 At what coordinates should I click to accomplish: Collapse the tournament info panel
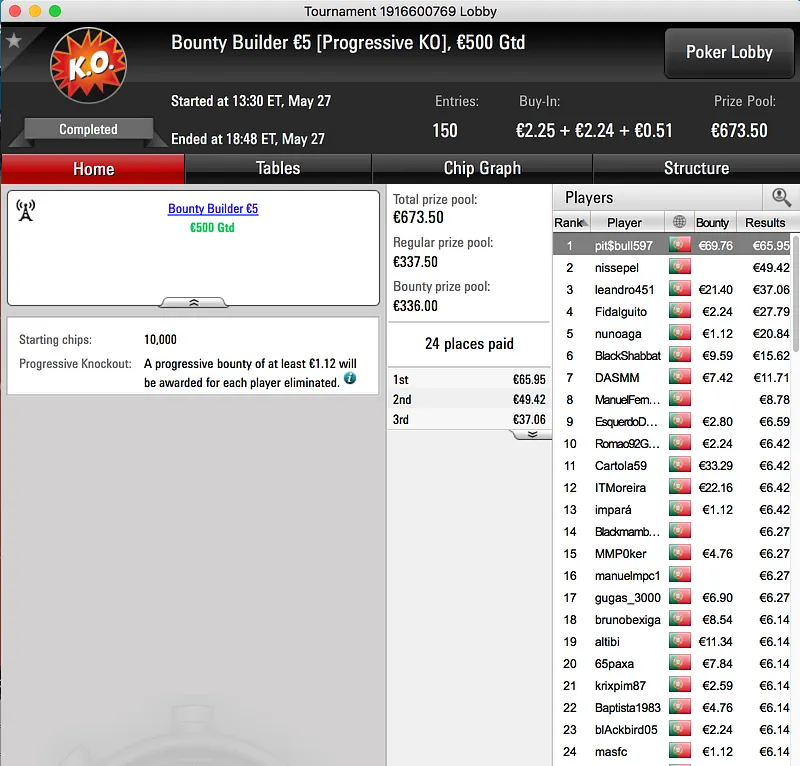coord(194,303)
